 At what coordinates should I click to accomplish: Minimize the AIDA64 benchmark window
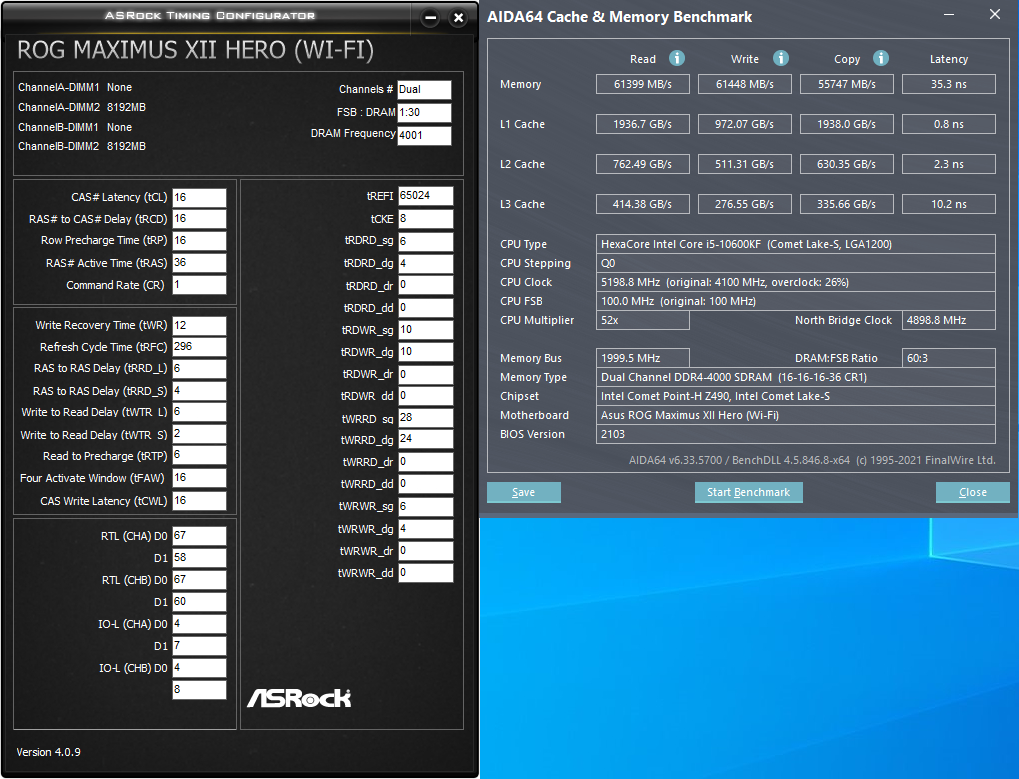tap(949, 14)
